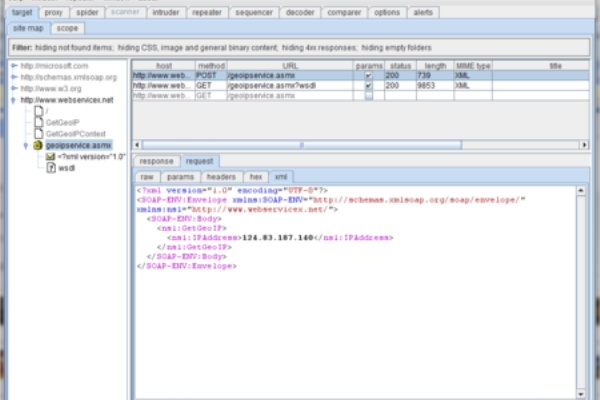Open the decoder tab
The width and height of the screenshot is (600, 400).
(x=300, y=13)
